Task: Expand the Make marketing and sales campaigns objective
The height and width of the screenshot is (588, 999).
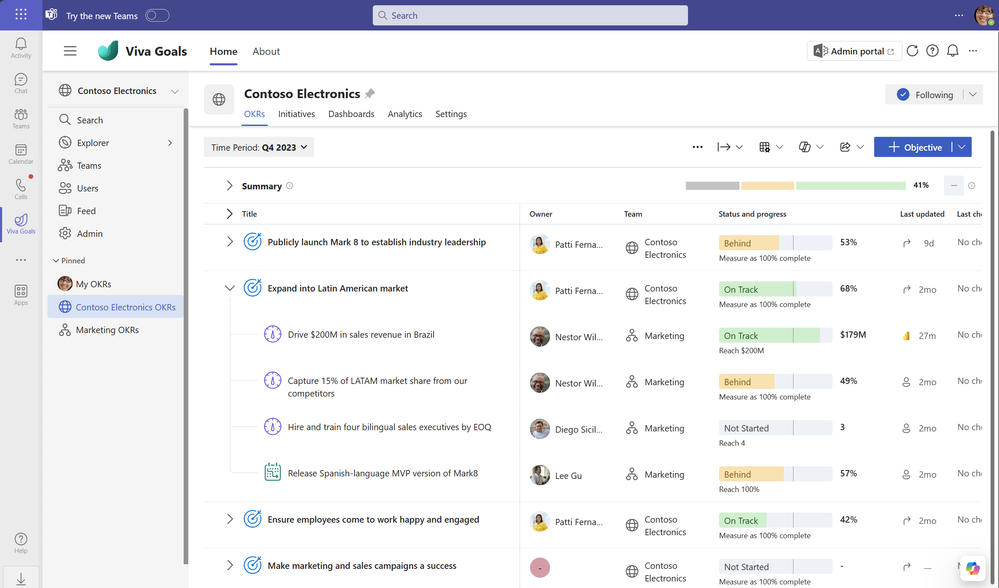Action: (230, 565)
